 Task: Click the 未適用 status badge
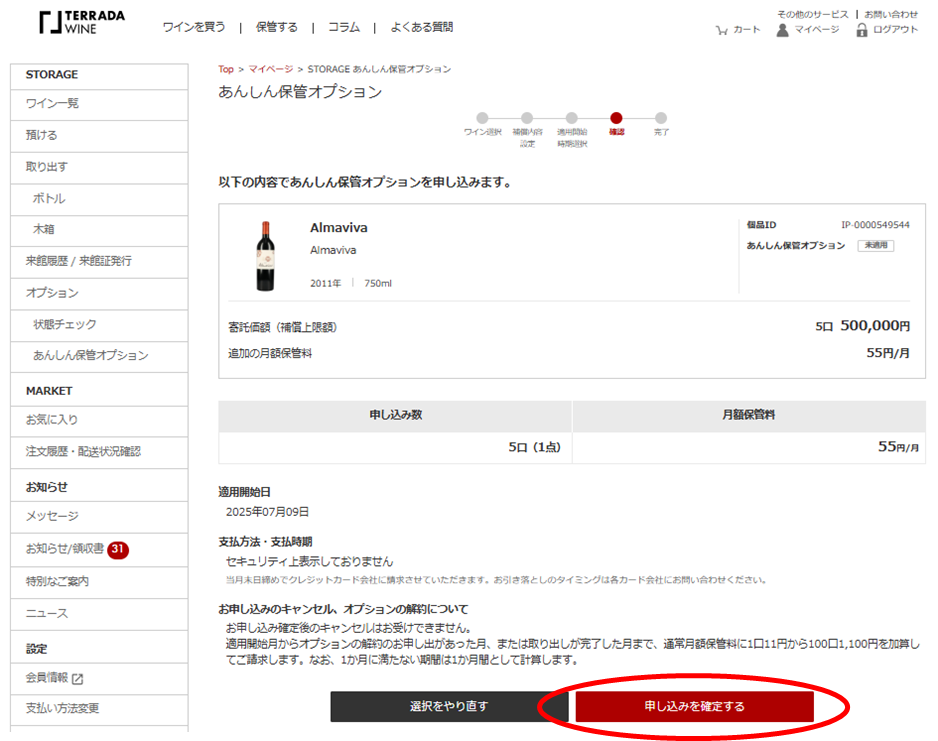(x=876, y=245)
